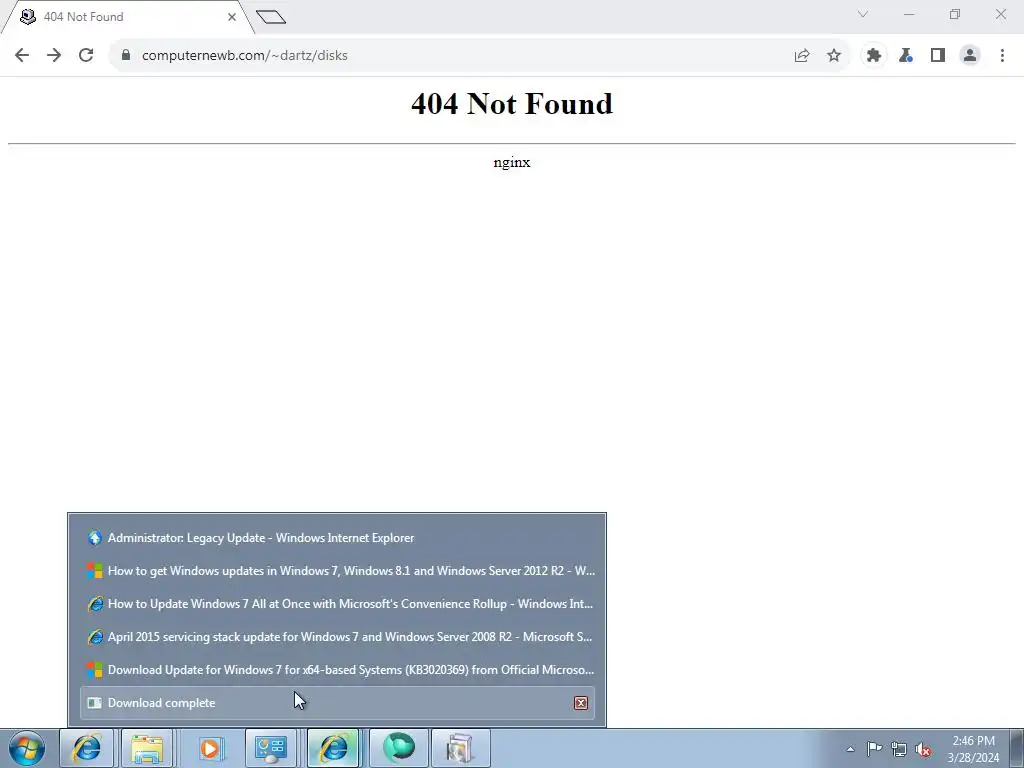
Task: Click the nginx text on page
Action: (512, 163)
